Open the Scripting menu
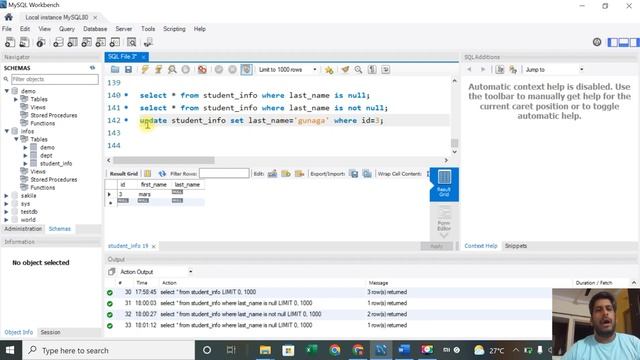640x360 pixels. pyautogui.click(x=174, y=29)
